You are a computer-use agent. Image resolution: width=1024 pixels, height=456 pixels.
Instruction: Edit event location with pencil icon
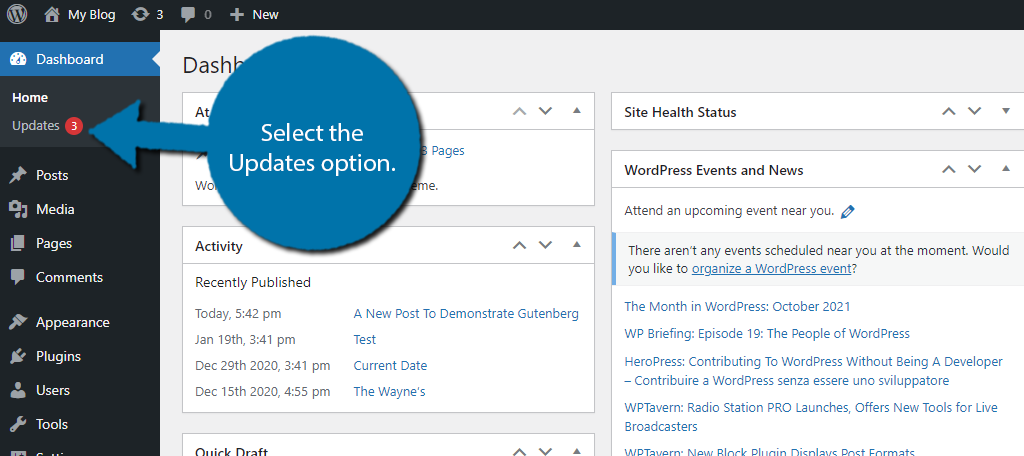click(x=848, y=212)
